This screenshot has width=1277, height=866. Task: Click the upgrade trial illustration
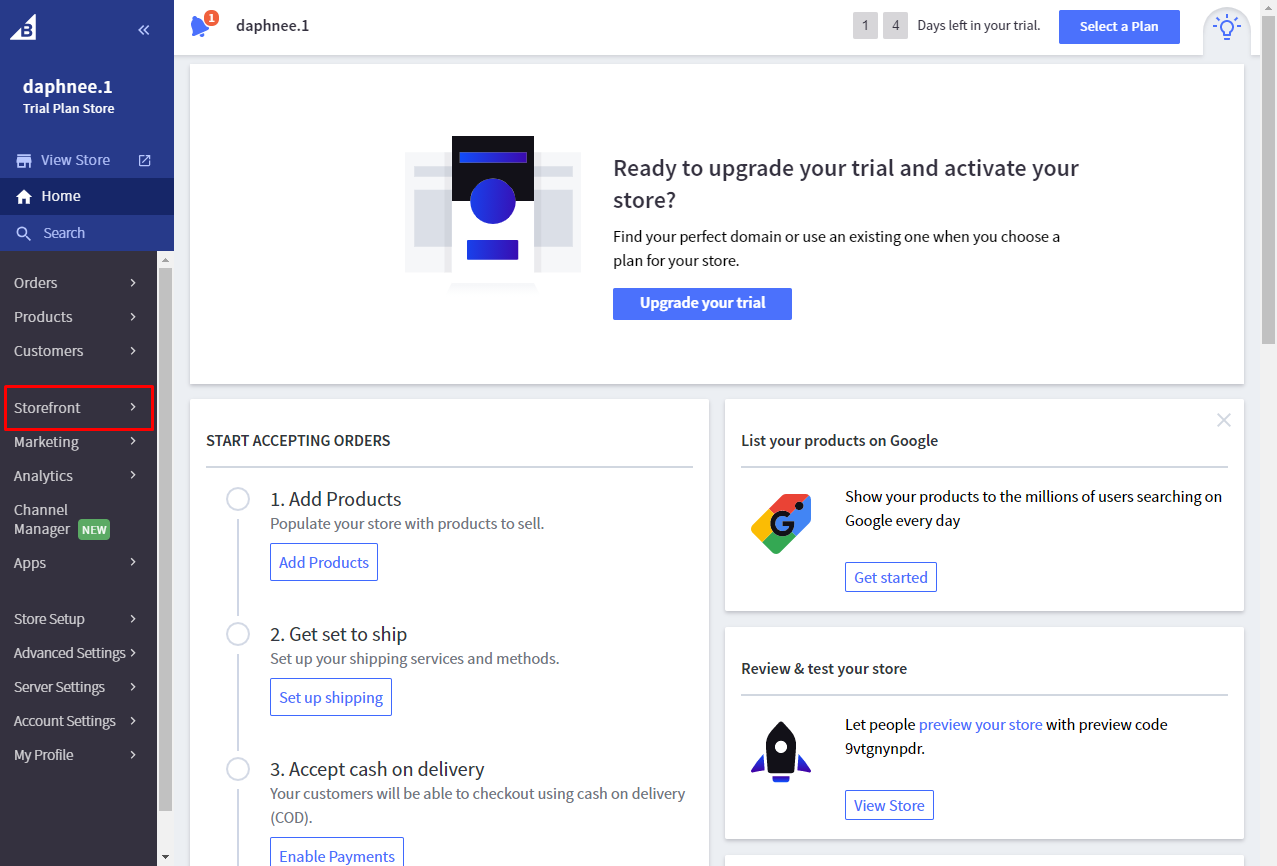493,213
